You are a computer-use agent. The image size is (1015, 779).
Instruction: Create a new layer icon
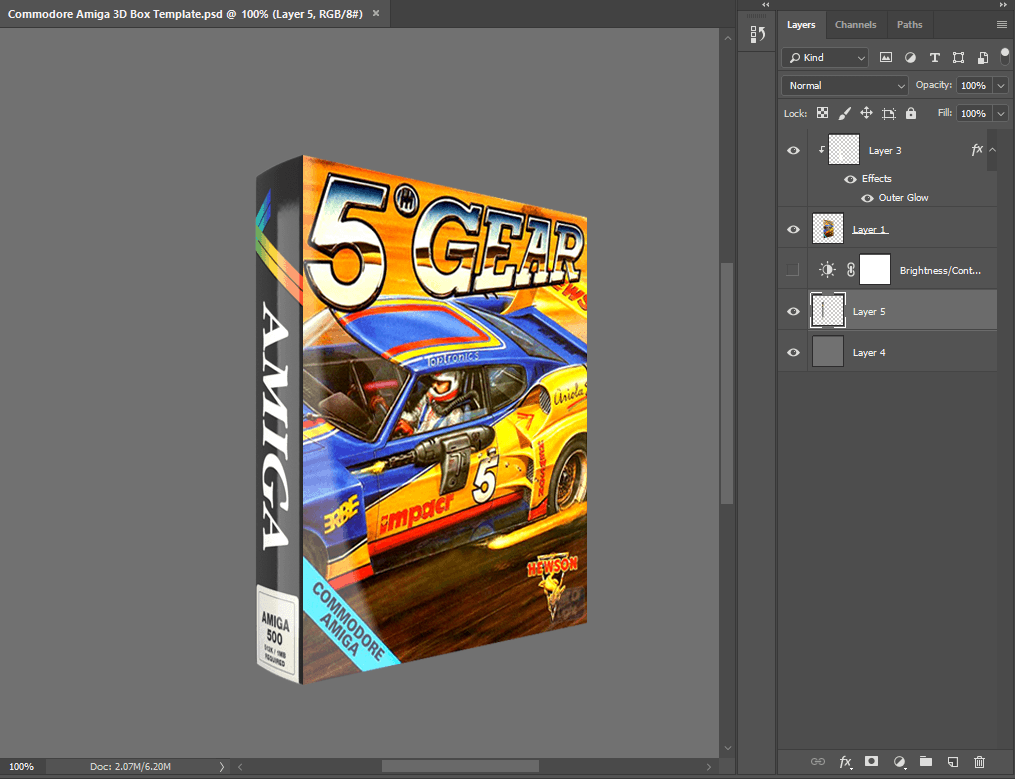click(x=953, y=762)
